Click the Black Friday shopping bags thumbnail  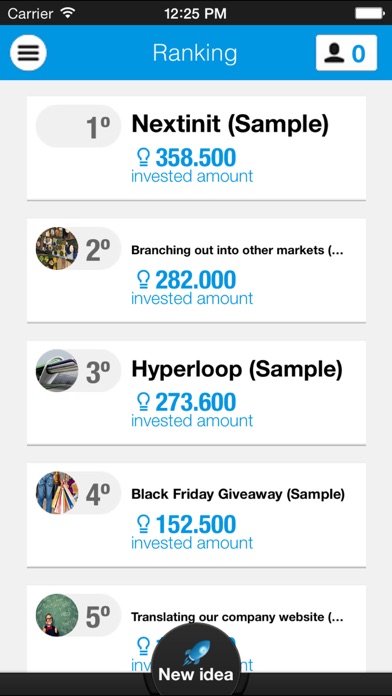pos(57,493)
